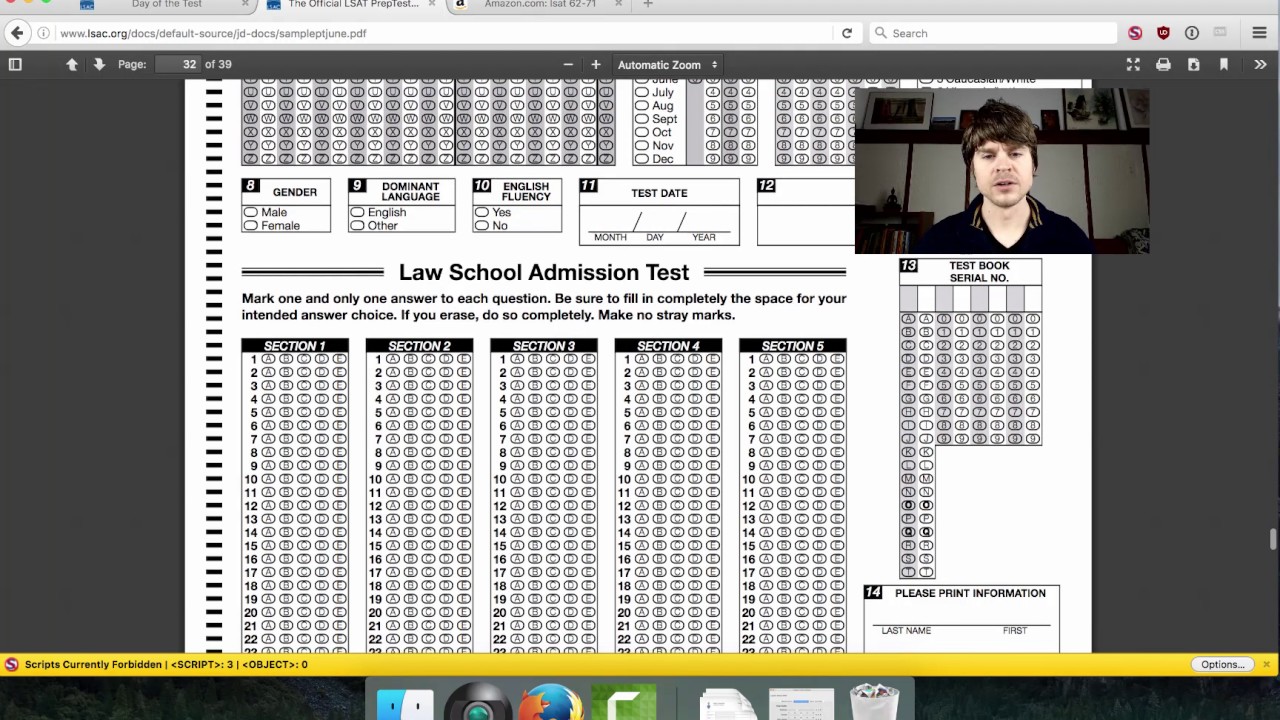Click the Law School Admission Test heading
Viewport: 1280px width, 720px height.
544,273
